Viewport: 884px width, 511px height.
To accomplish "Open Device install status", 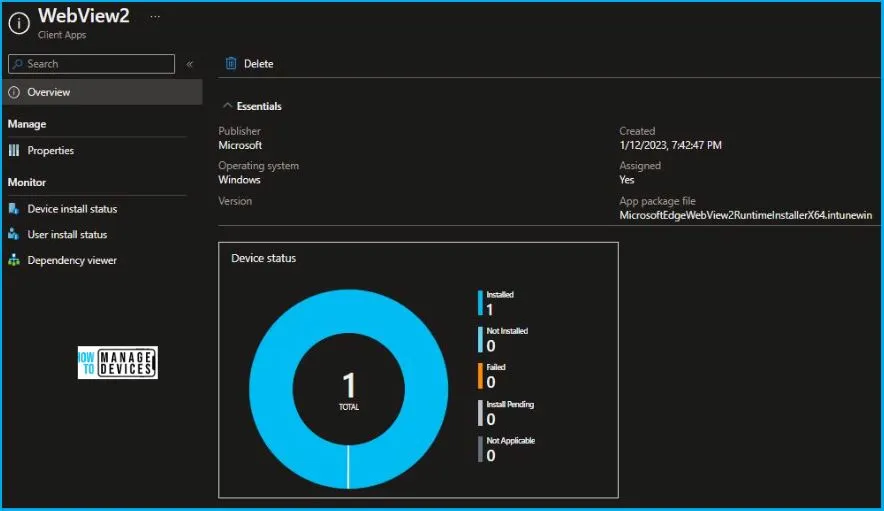I will click(72, 209).
